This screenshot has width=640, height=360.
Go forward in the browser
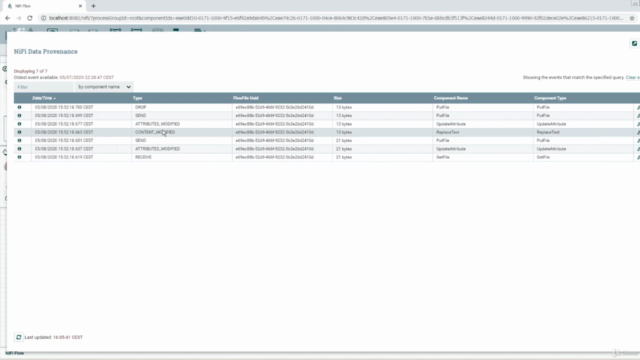point(19,18)
